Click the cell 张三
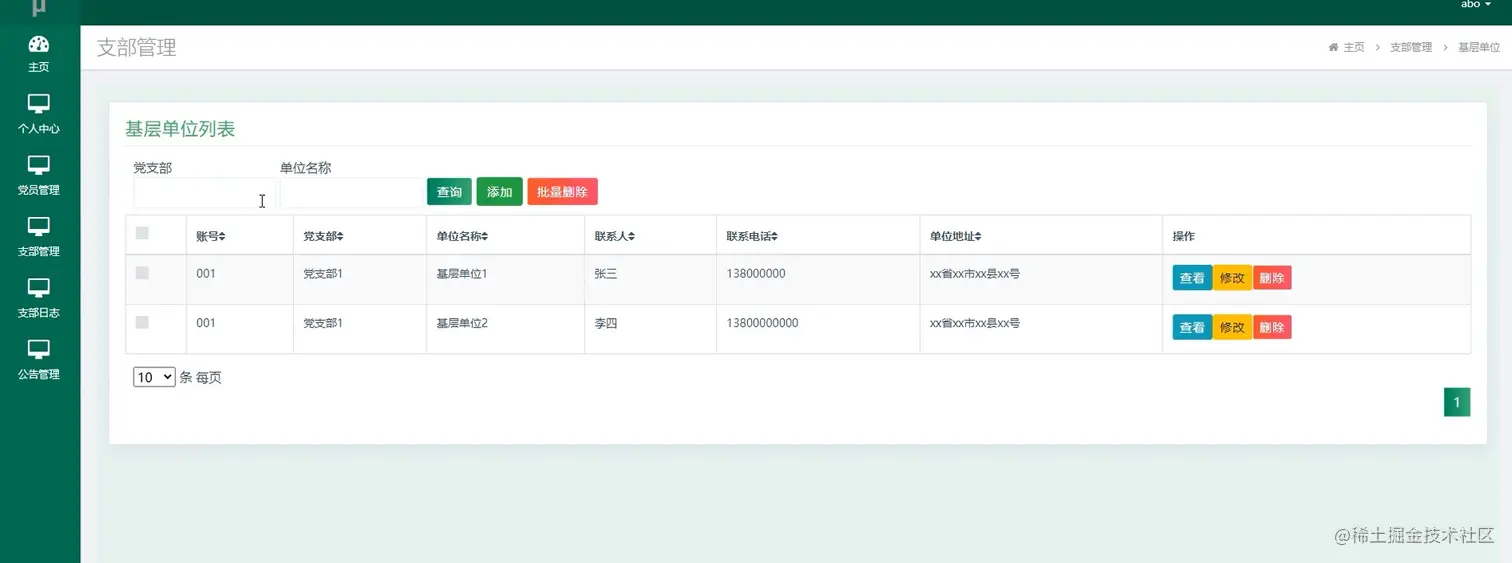 606,273
